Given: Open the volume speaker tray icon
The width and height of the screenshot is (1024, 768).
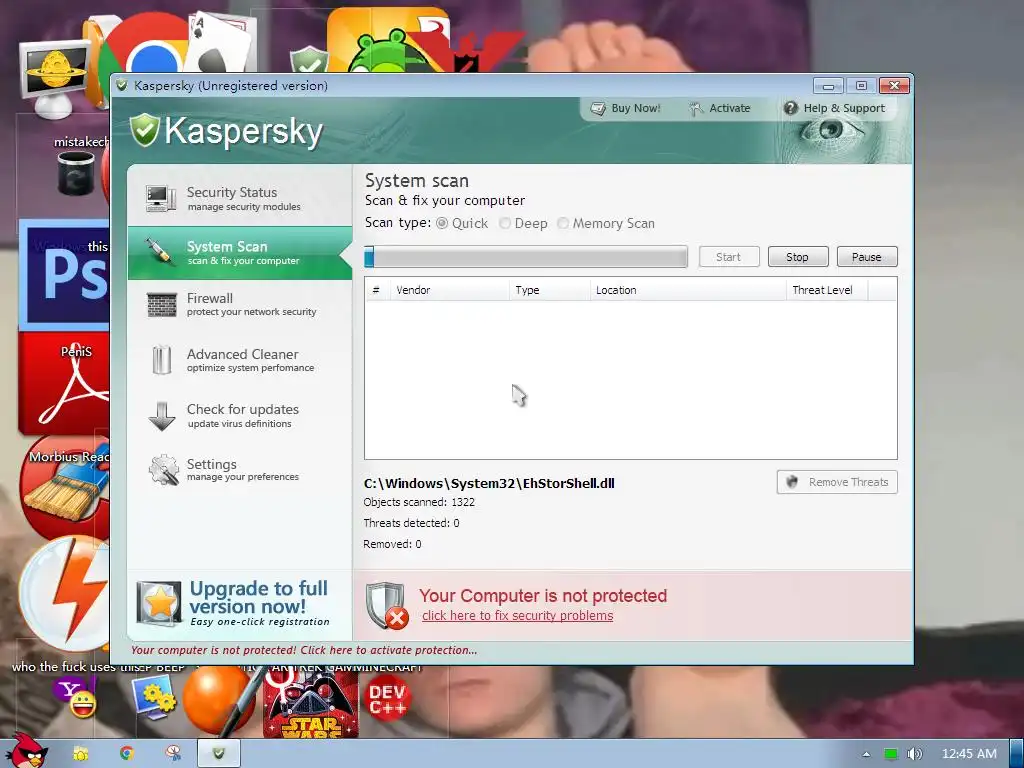Looking at the screenshot, I should tap(915, 754).
